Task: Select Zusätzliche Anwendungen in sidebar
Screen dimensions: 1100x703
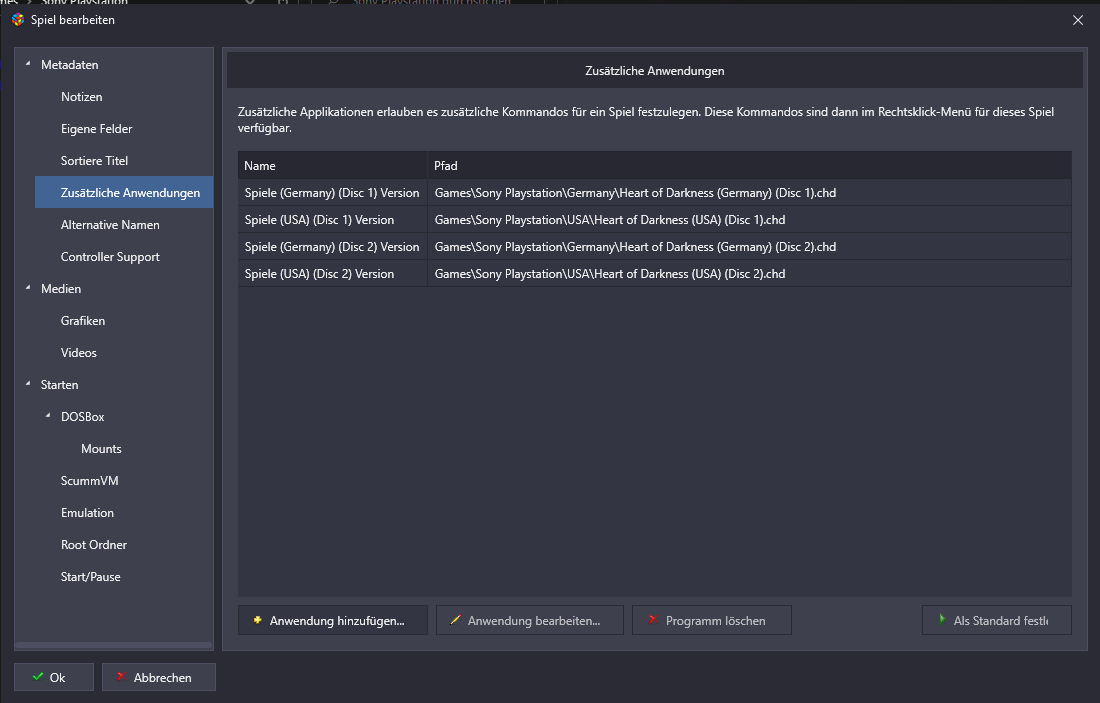Action: tap(124, 192)
